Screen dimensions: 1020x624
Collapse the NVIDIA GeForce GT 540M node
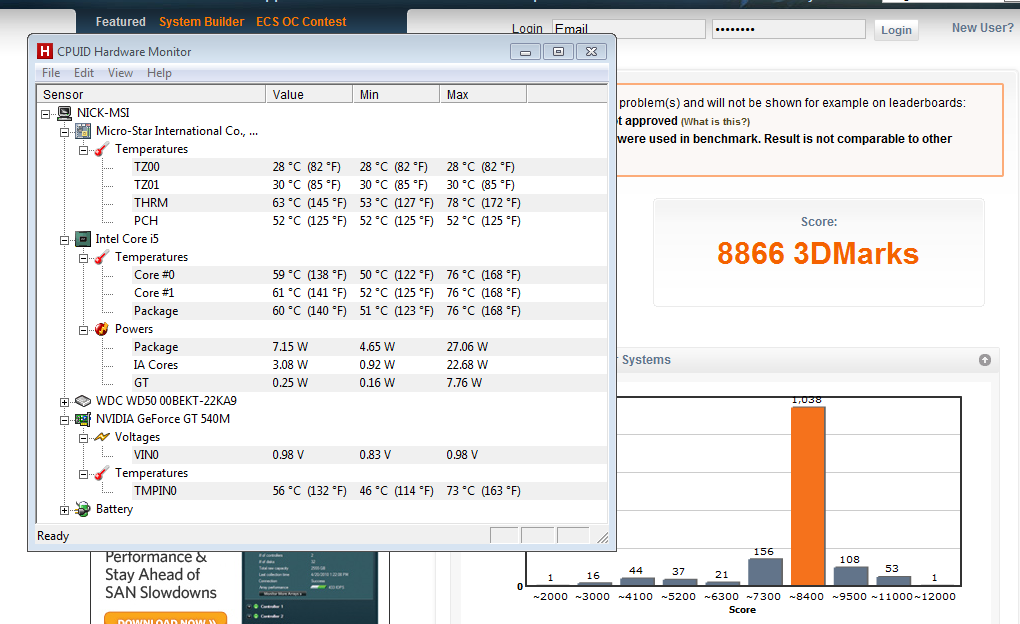click(x=64, y=420)
